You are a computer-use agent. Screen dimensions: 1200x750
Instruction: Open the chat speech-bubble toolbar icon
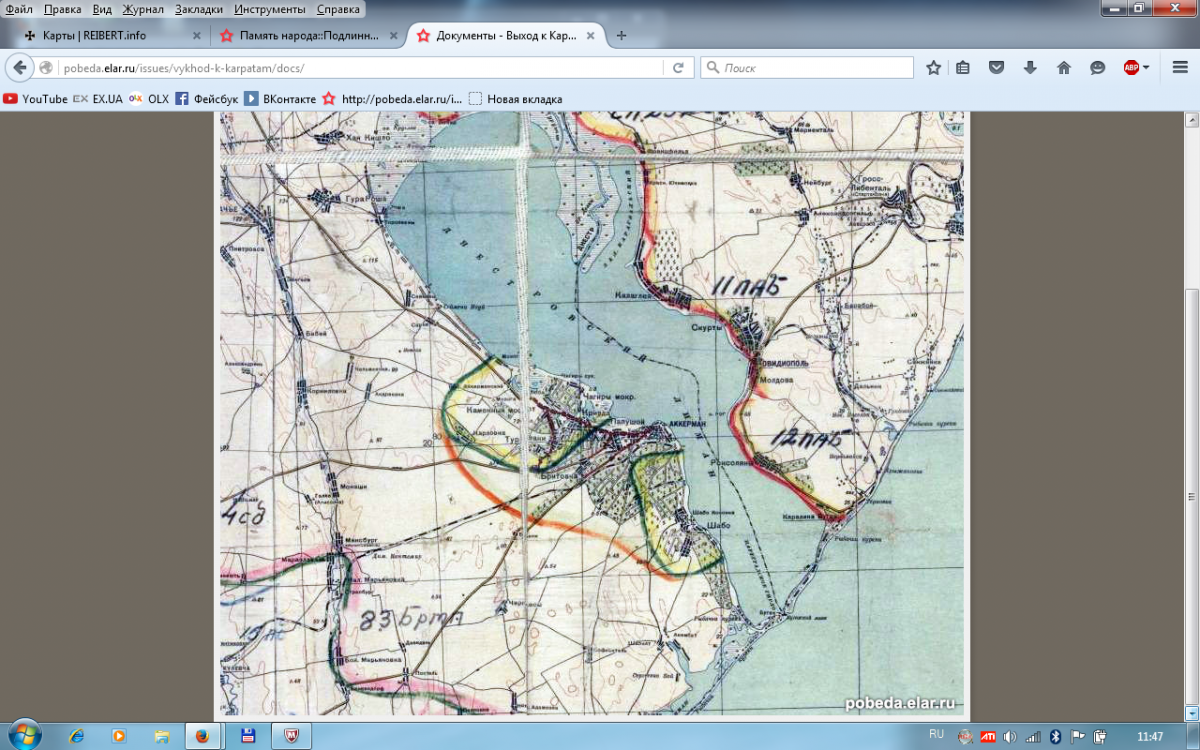1097,68
